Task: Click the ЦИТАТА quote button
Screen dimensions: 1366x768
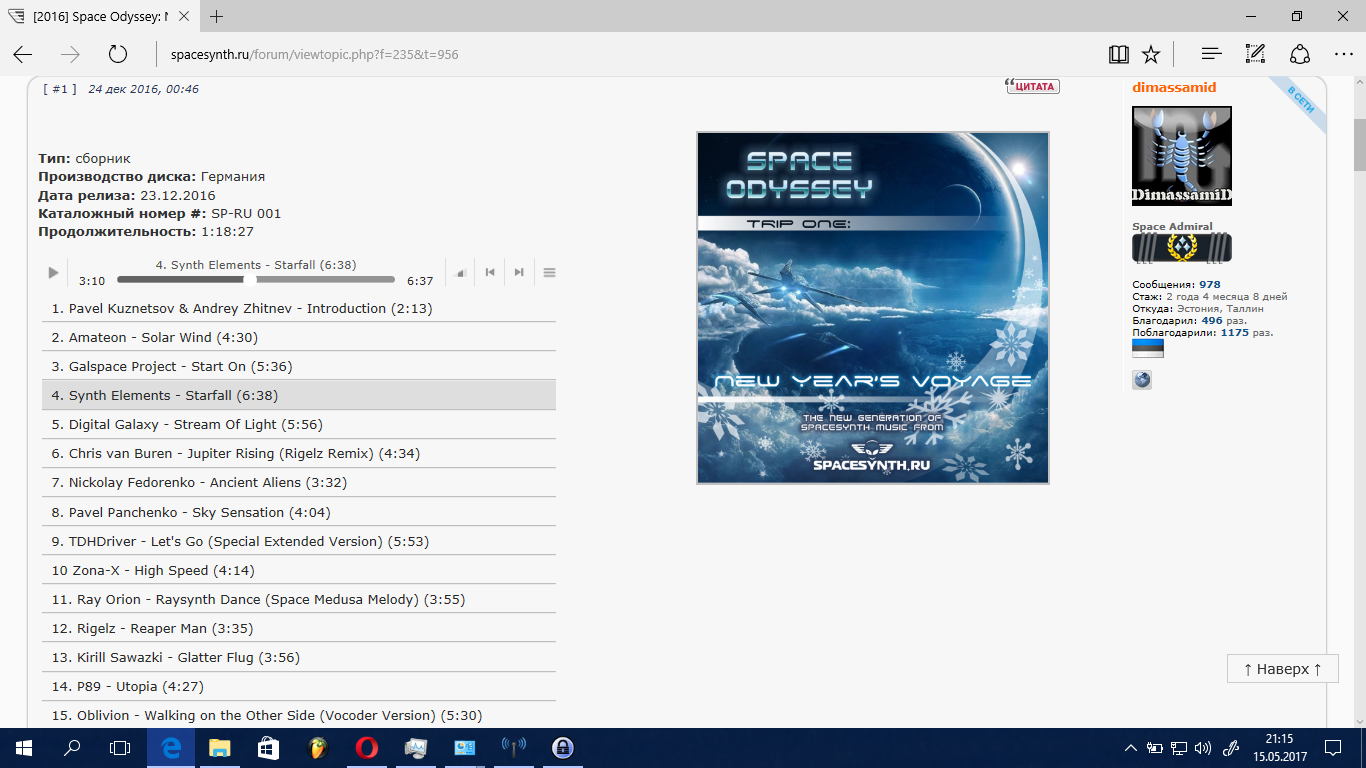Action: coord(1032,86)
